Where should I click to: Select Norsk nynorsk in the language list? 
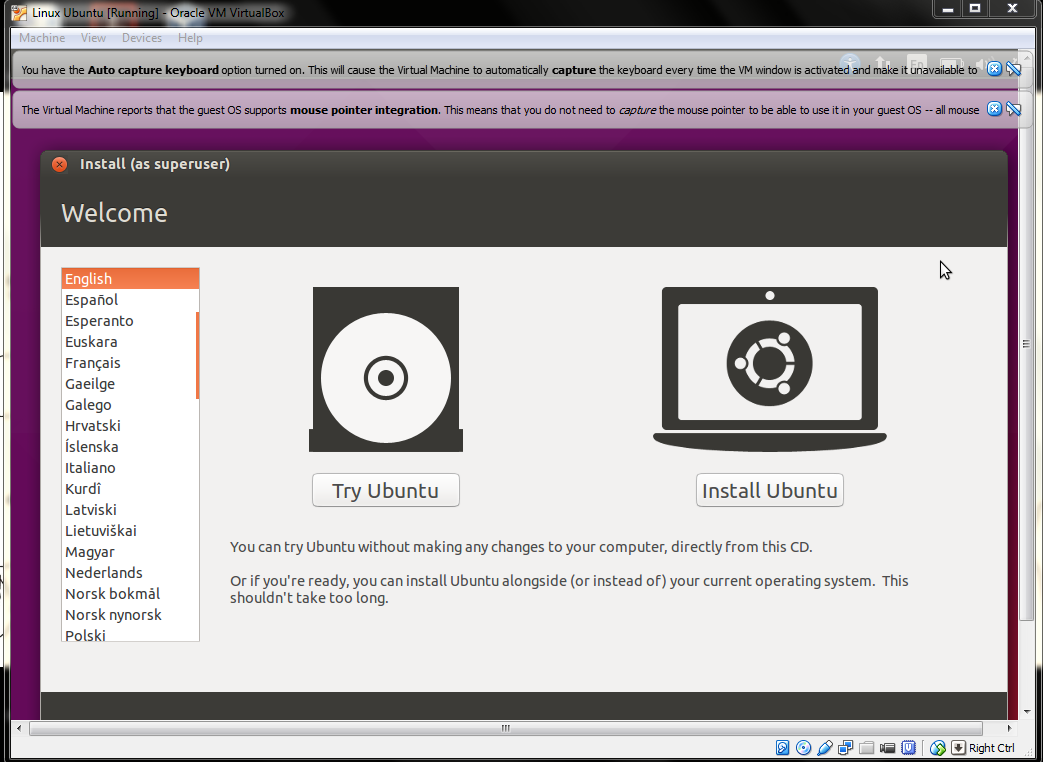[130, 615]
